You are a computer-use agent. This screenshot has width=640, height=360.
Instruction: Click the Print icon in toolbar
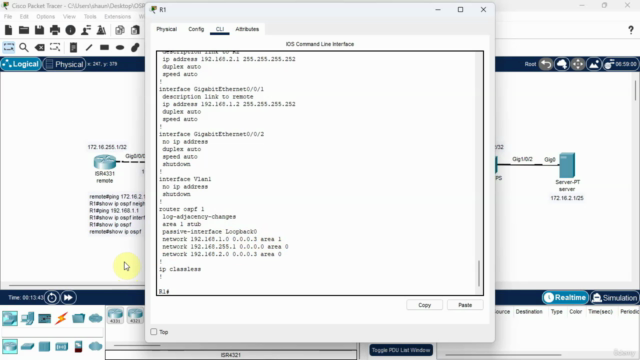tap(55, 30)
